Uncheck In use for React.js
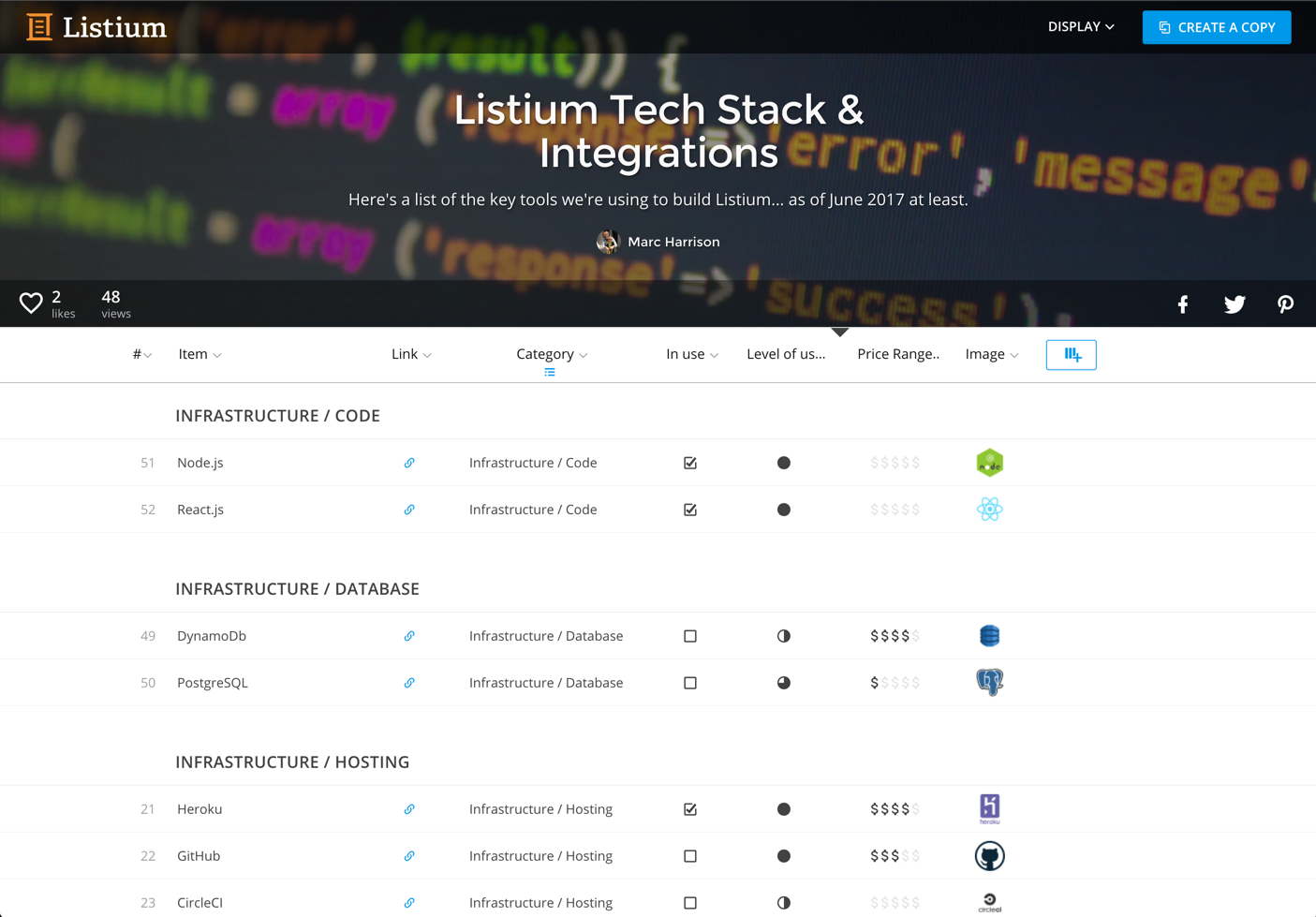Screen dimensions: 1316x917 (x=690, y=510)
